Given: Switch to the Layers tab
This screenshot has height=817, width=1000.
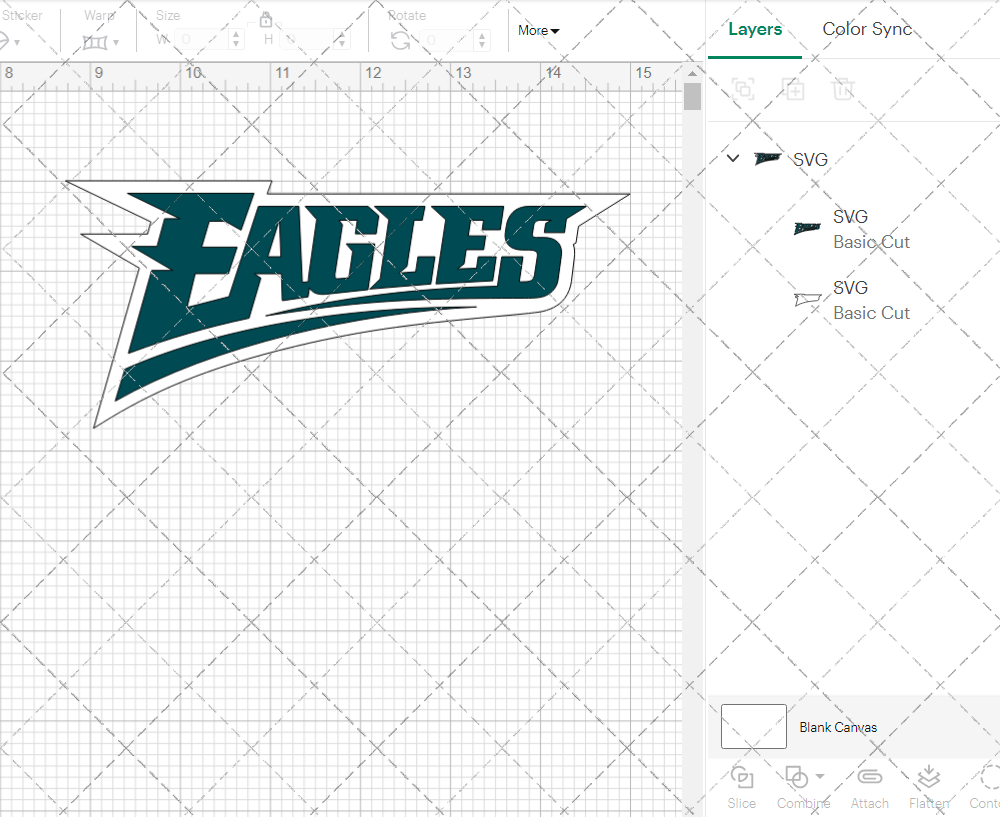Looking at the screenshot, I should pyautogui.click(x=755, y=29).
